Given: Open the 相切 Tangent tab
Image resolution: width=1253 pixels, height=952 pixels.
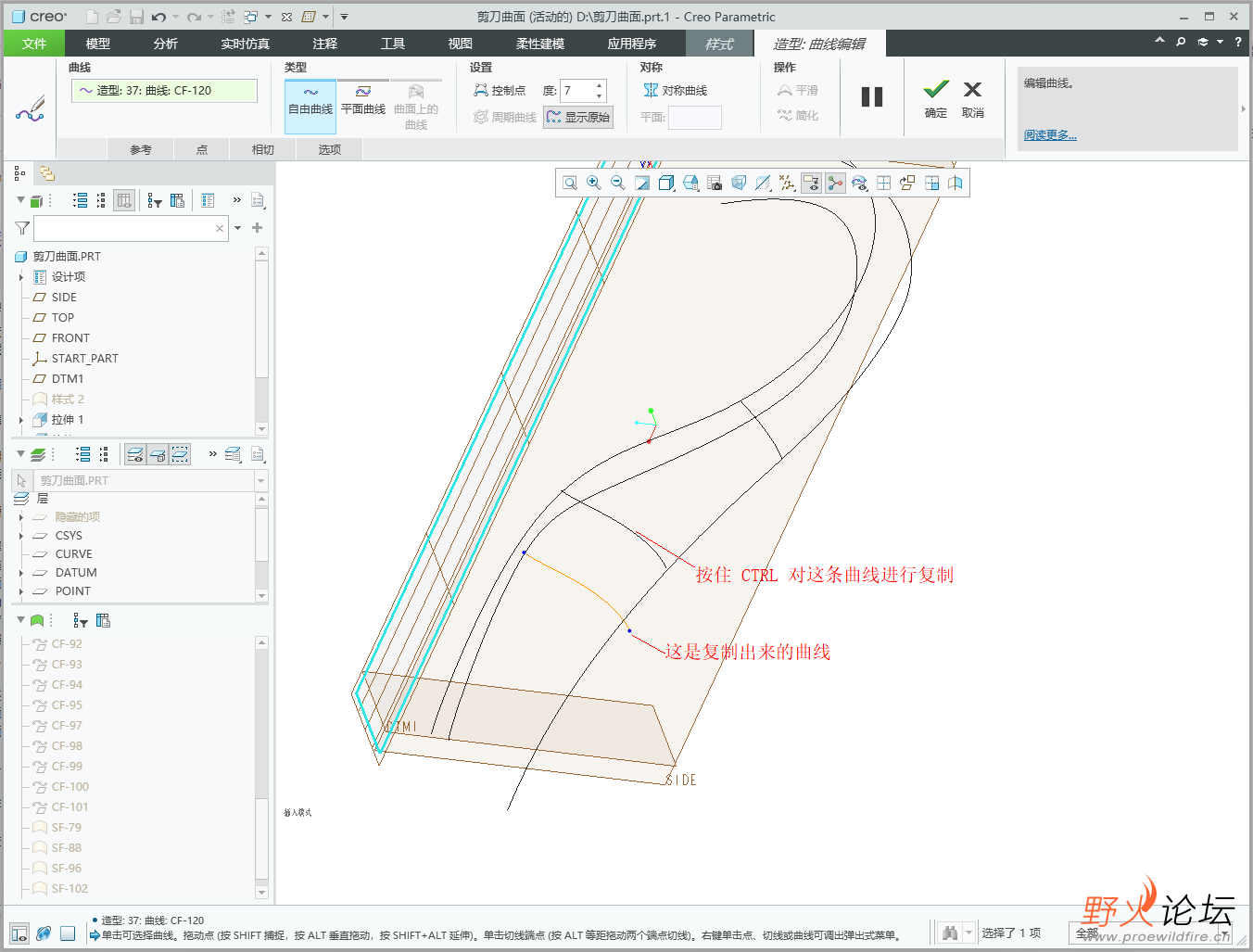Looking at the screenshot, I should [263, 149].
